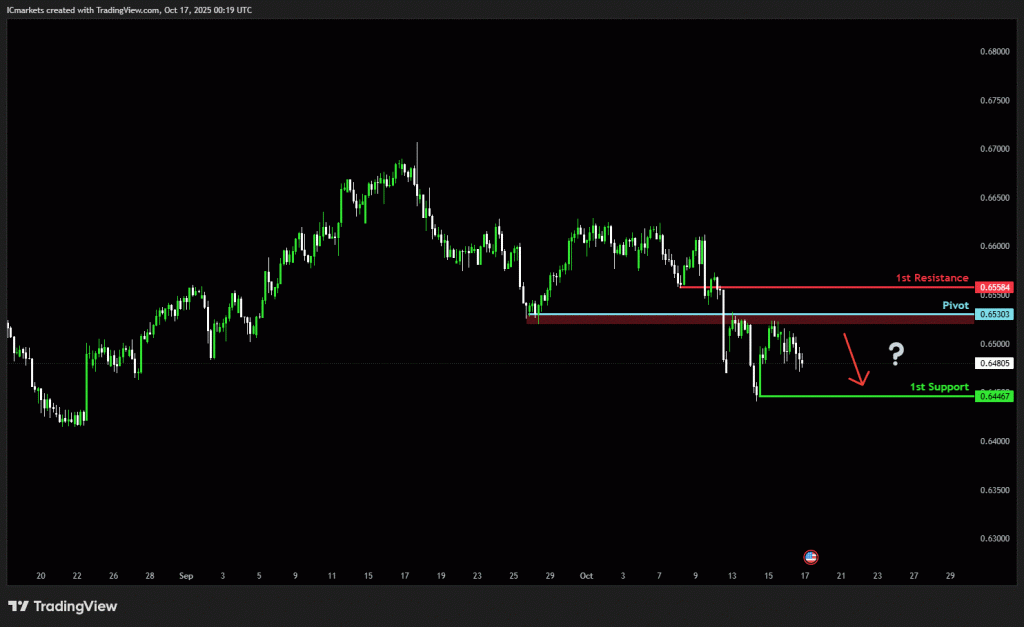Click the green 0.64467 support price tag
1024x627 pixels.
click(x=996, y=397)
